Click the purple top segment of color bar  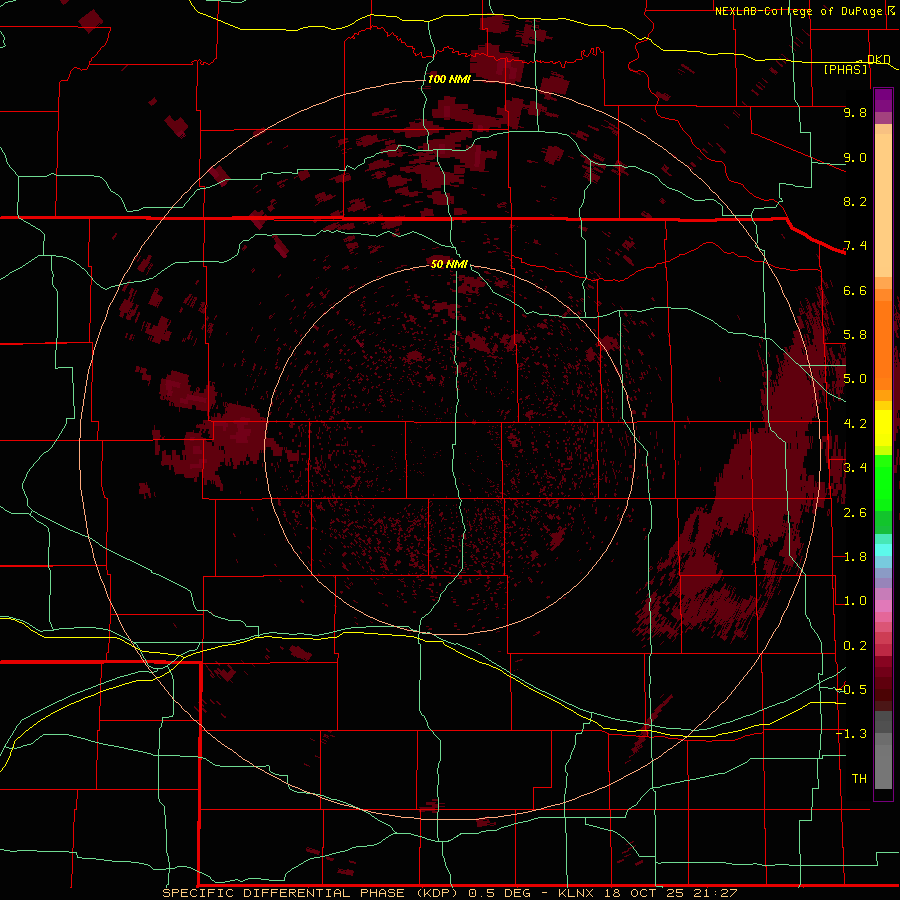(883, 100)
